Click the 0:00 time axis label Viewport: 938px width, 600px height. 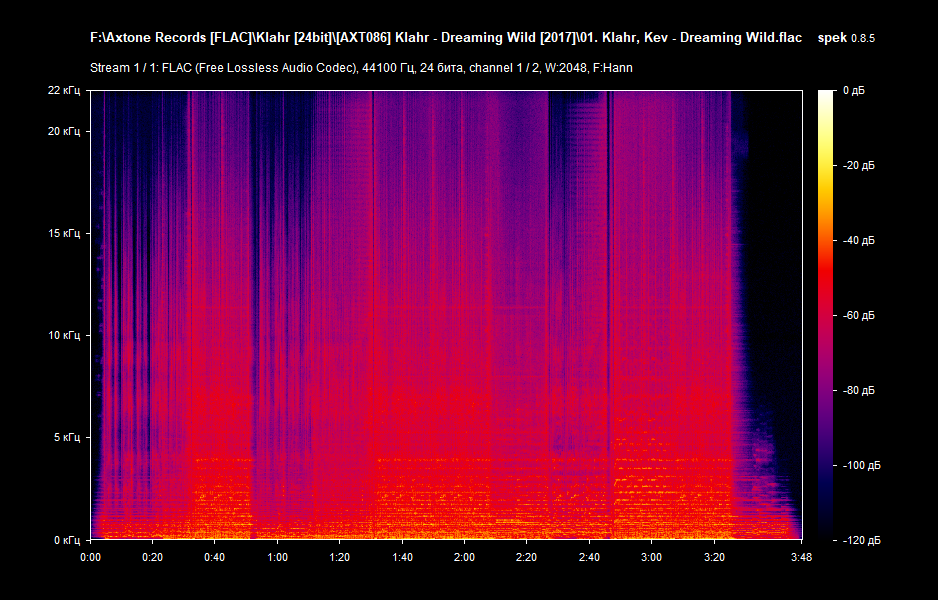pos(90,558)
